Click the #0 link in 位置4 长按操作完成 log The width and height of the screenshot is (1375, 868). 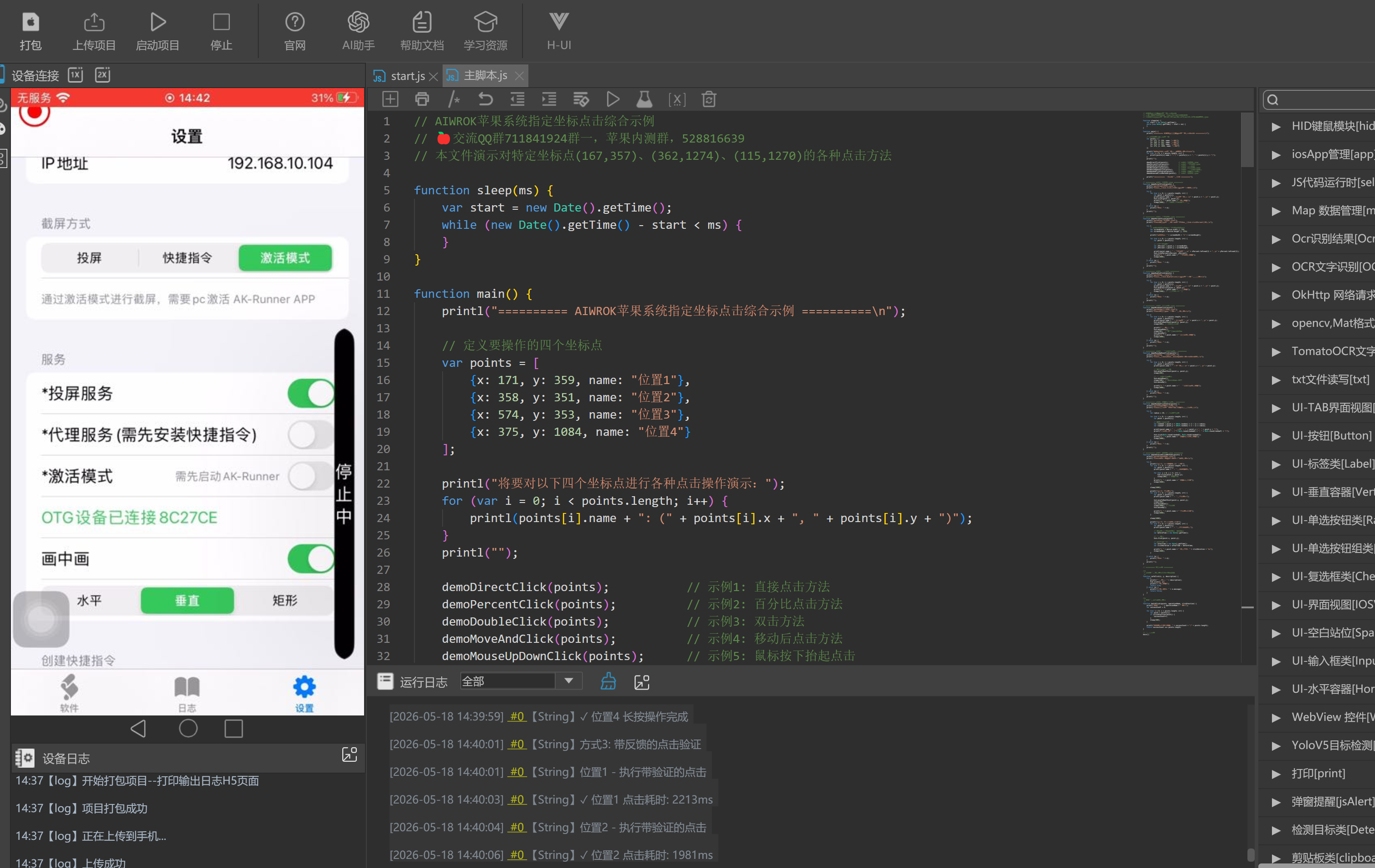pyautogui.click(x=517, y=716)
